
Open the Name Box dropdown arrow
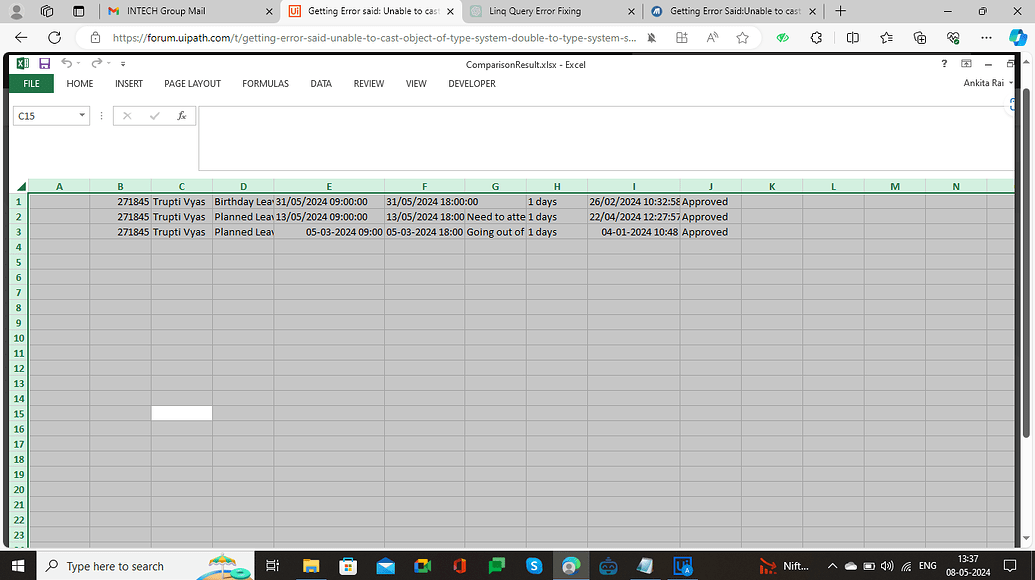pyautogui.click(x=81, y=115)
